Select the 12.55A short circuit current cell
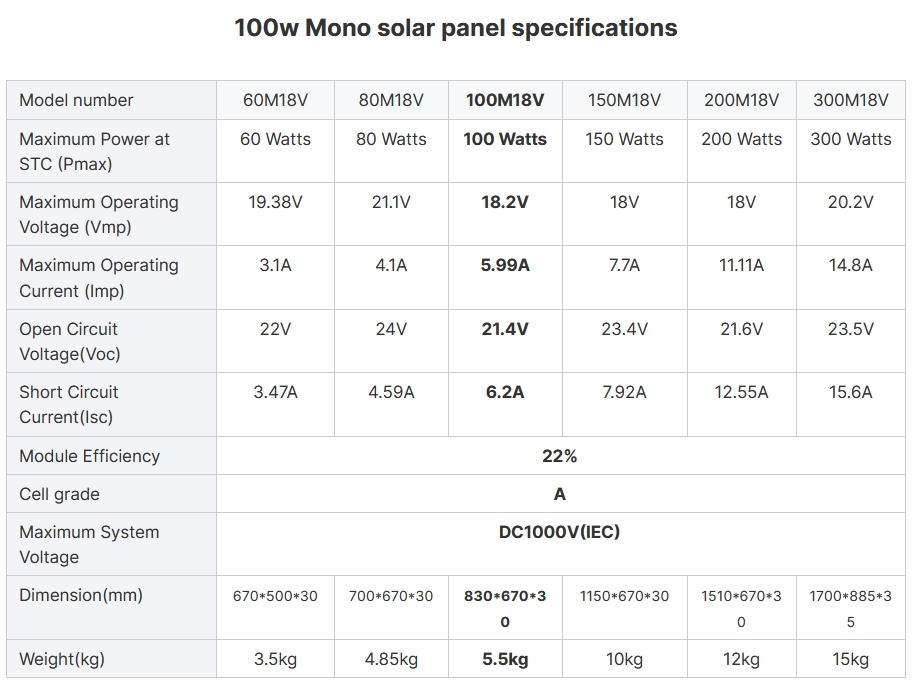Screen dimensions: 919x685 coord(741,392)
